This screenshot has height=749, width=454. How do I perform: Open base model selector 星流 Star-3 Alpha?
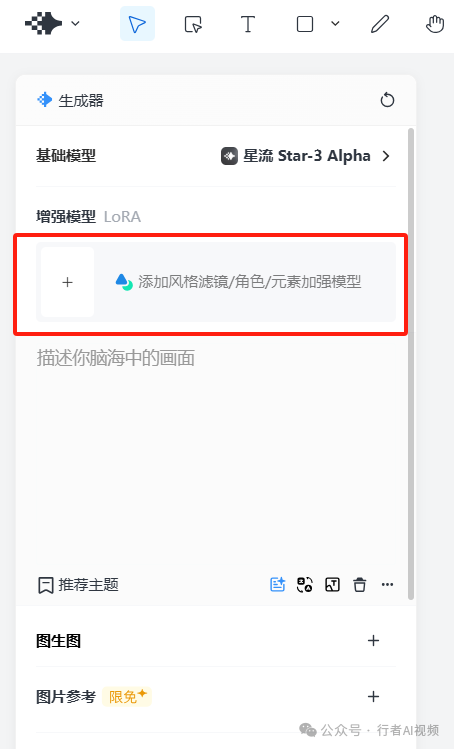click(306, 156)
